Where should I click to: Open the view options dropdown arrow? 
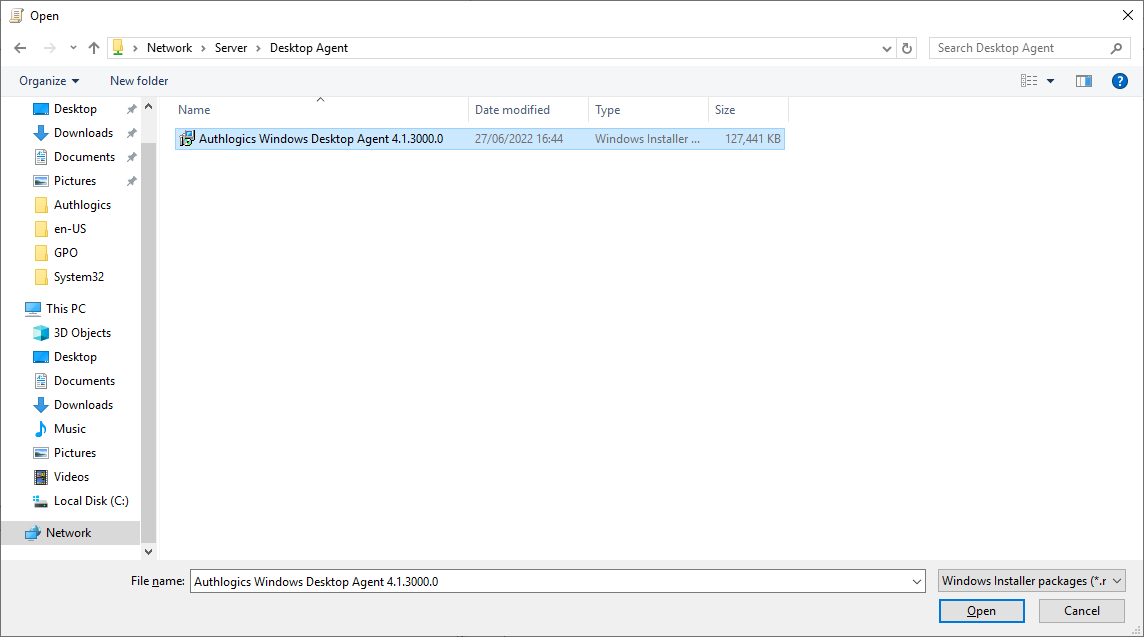click(x=1051, y=81)
